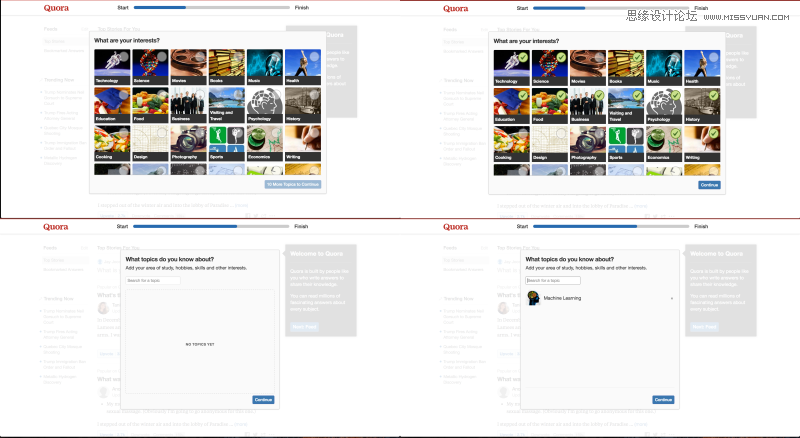
Task: Select the Health tile in the checked interests screen
Action: coord(703,67)
